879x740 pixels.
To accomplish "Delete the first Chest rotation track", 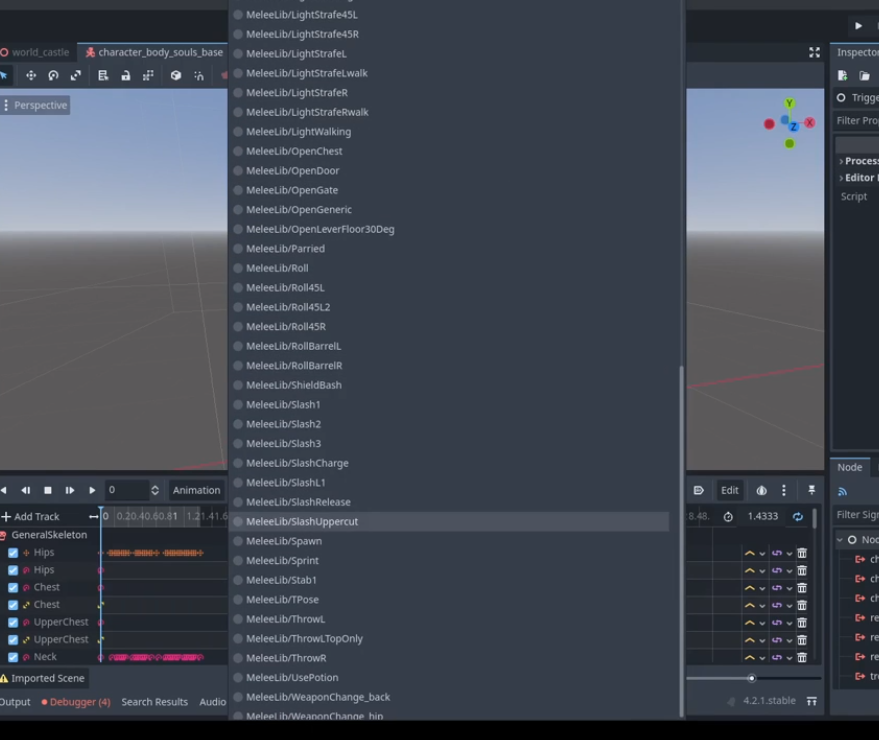I will (802, 588).
